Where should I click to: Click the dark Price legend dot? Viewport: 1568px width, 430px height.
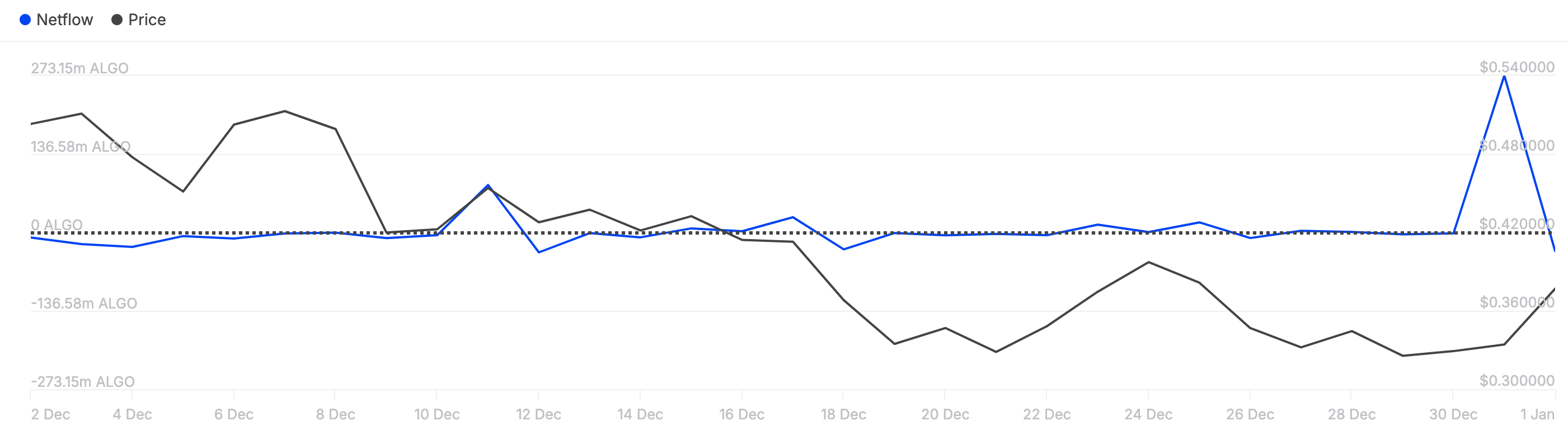point(117,20)
